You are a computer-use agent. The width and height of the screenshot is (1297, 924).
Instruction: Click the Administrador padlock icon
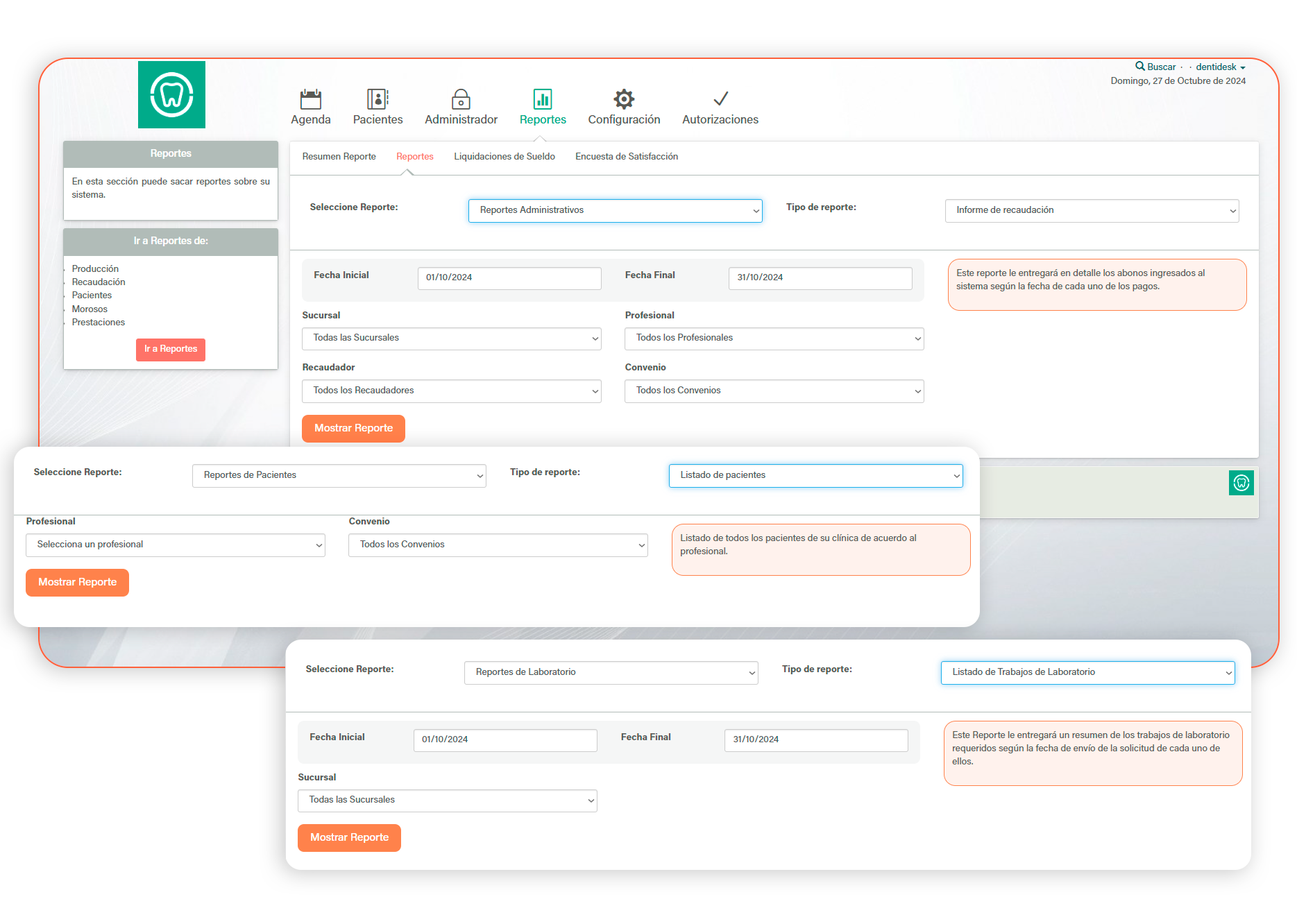pyautogui.click(x=461, y=99)
